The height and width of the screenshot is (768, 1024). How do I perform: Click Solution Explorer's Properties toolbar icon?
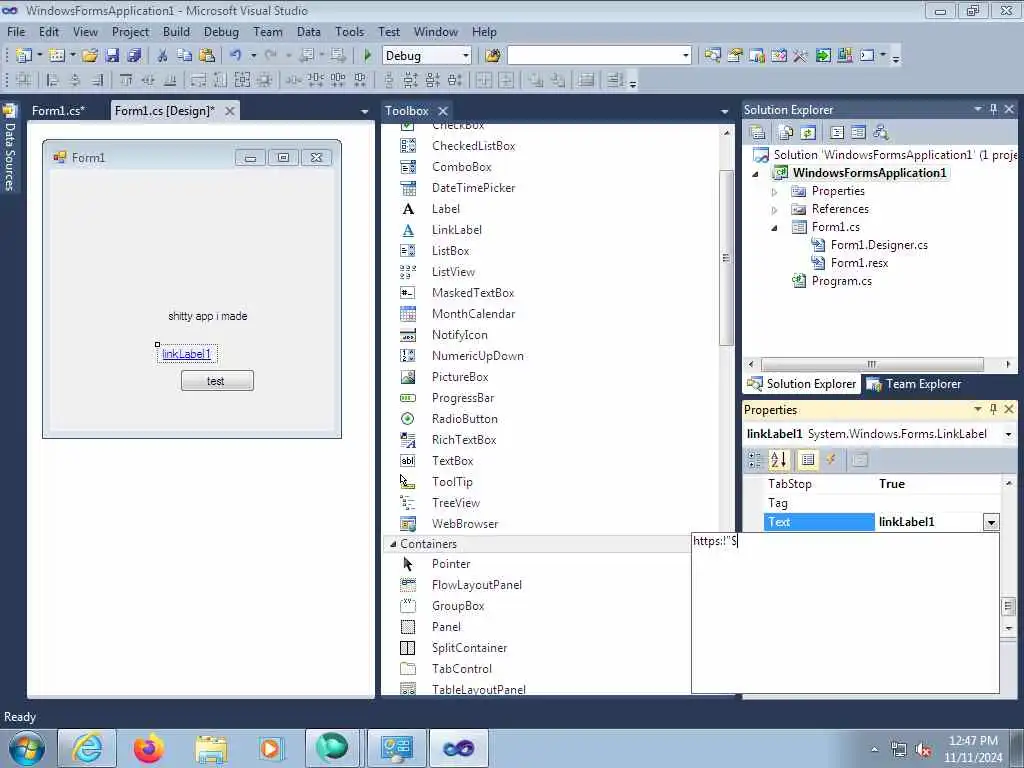tap(758, 133)
